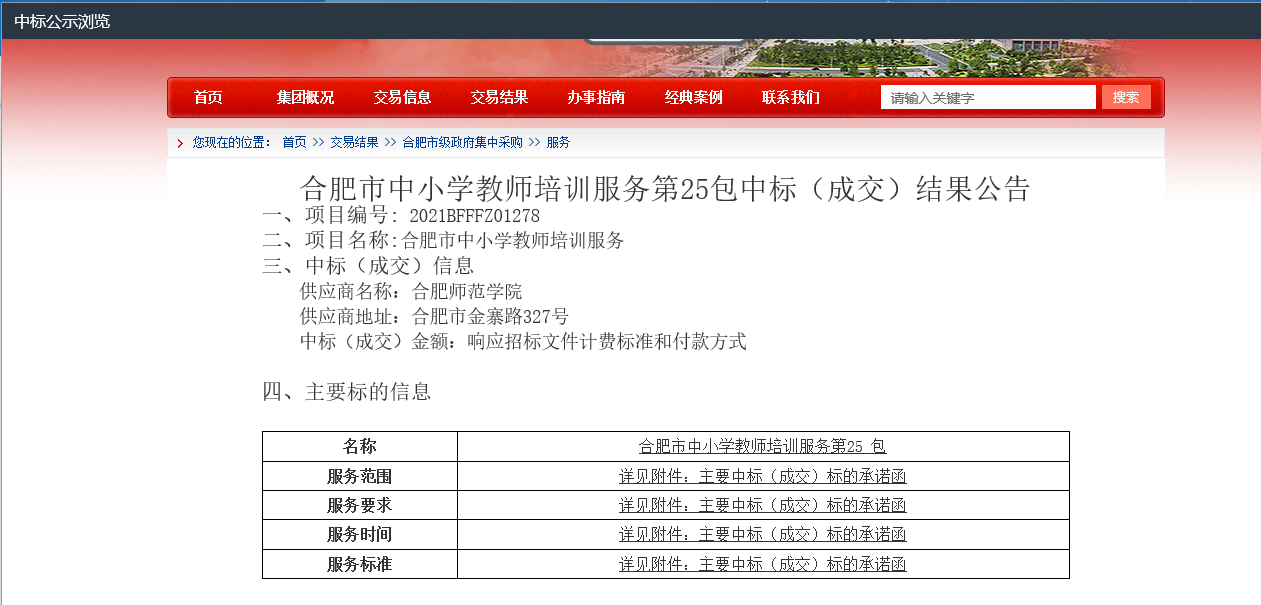Open the attachment link in the 服务标准 row
The width and height of the screenshot is (1261, 605).
[762, 565]
